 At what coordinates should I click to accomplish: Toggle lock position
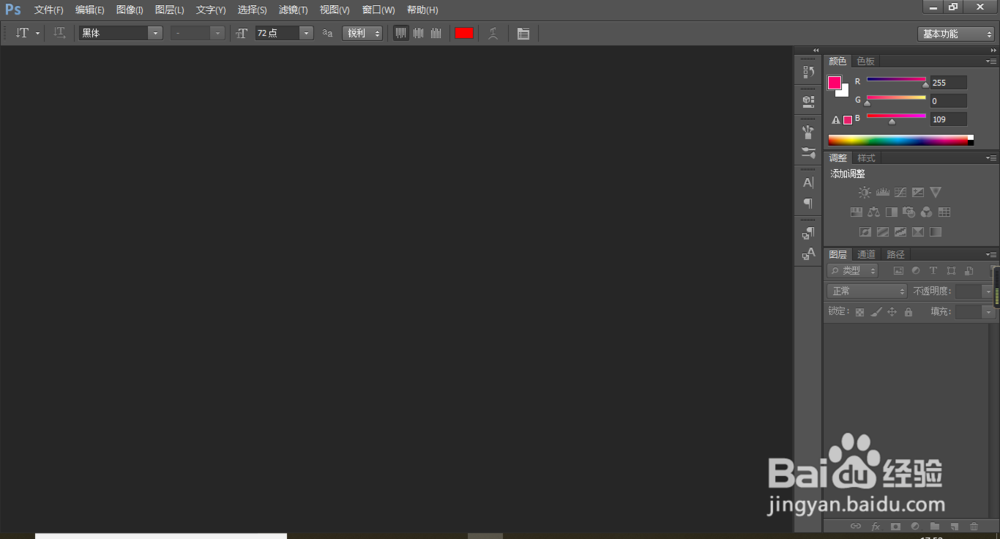coord(892,312)
